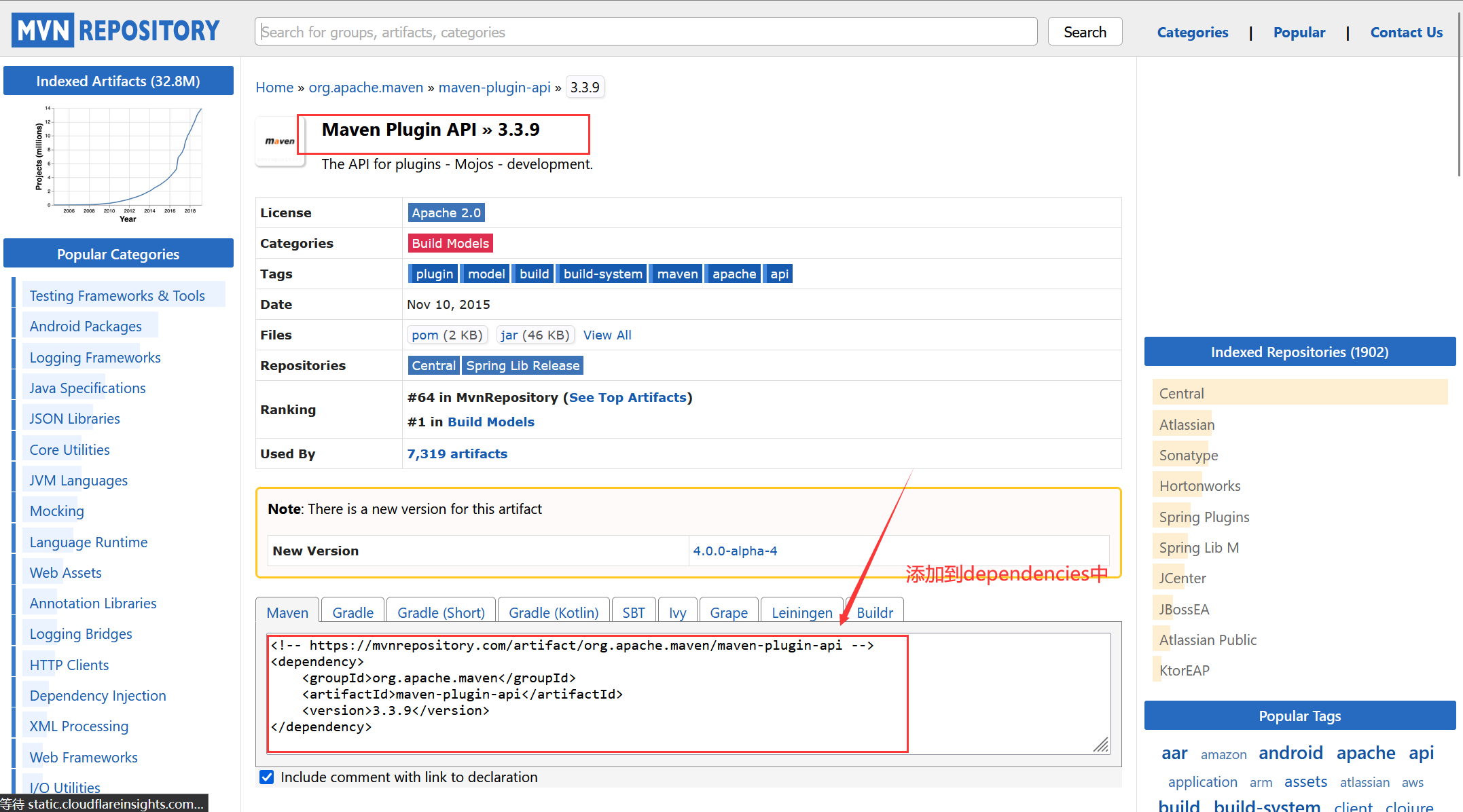The height and width of the screenshot is (812, 1463).
Task: Switch to the Leiningen tab
Action: [x=801, y=612]
